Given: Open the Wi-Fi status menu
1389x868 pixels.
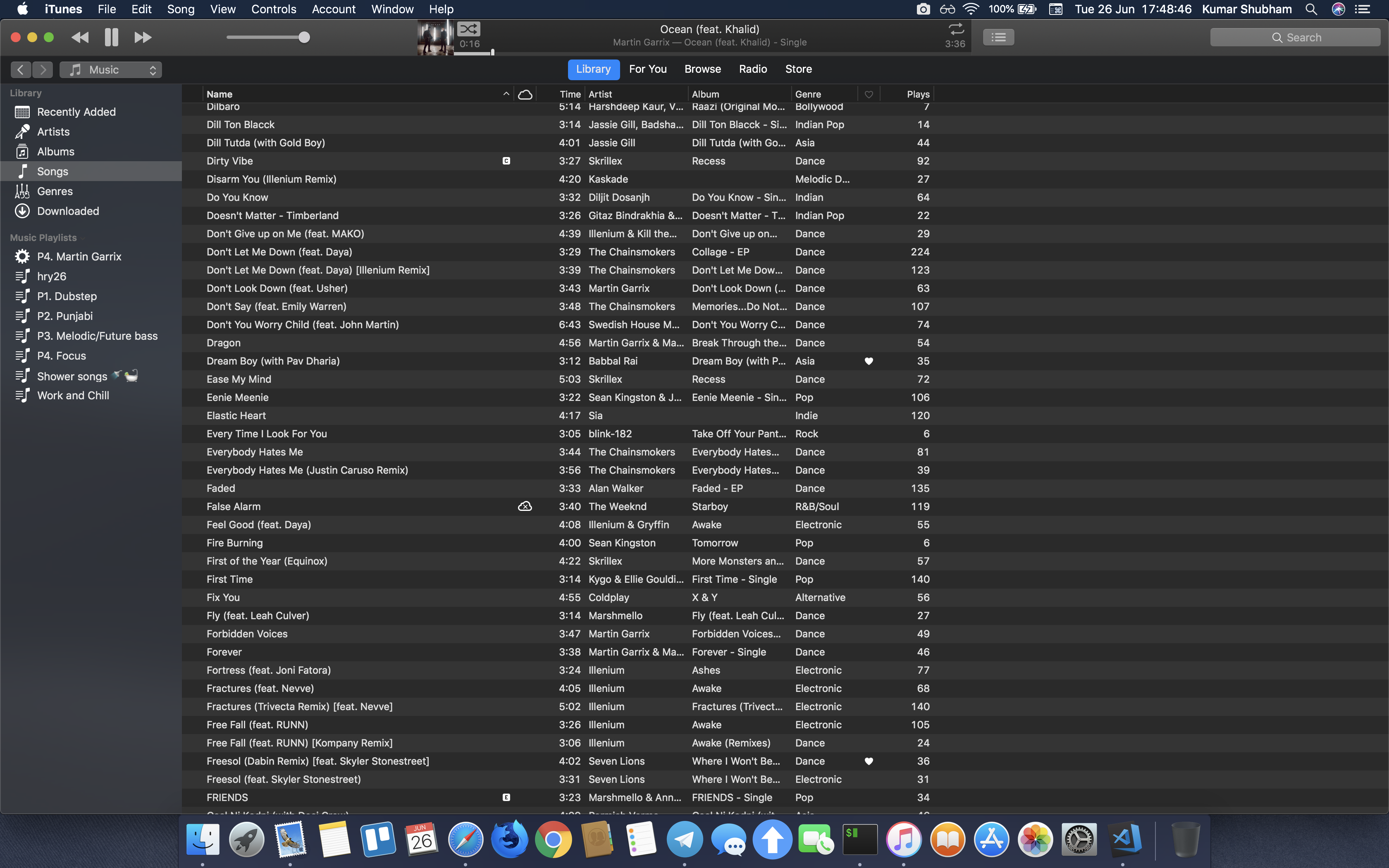Looking at the screenshot, I should [971, 9].
